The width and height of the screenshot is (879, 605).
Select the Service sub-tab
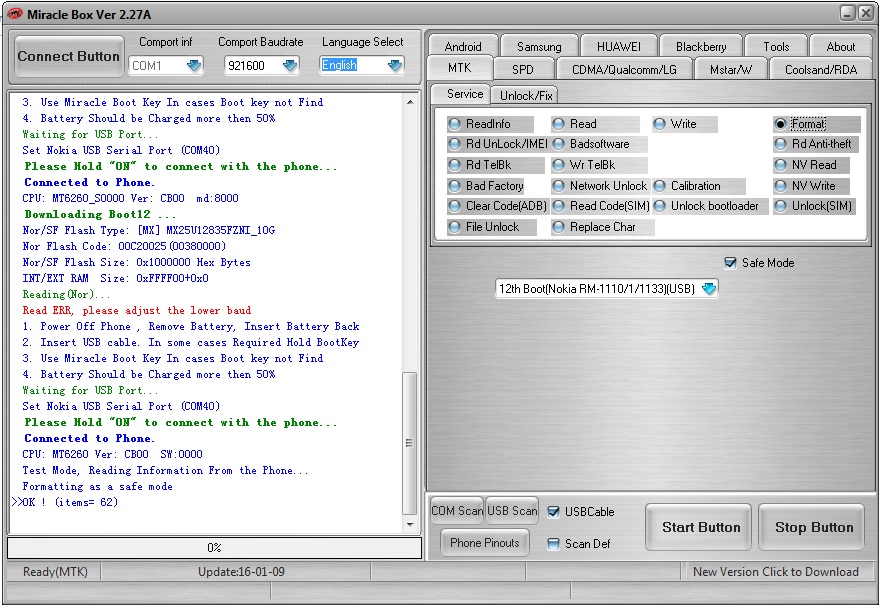click(465, 94)
